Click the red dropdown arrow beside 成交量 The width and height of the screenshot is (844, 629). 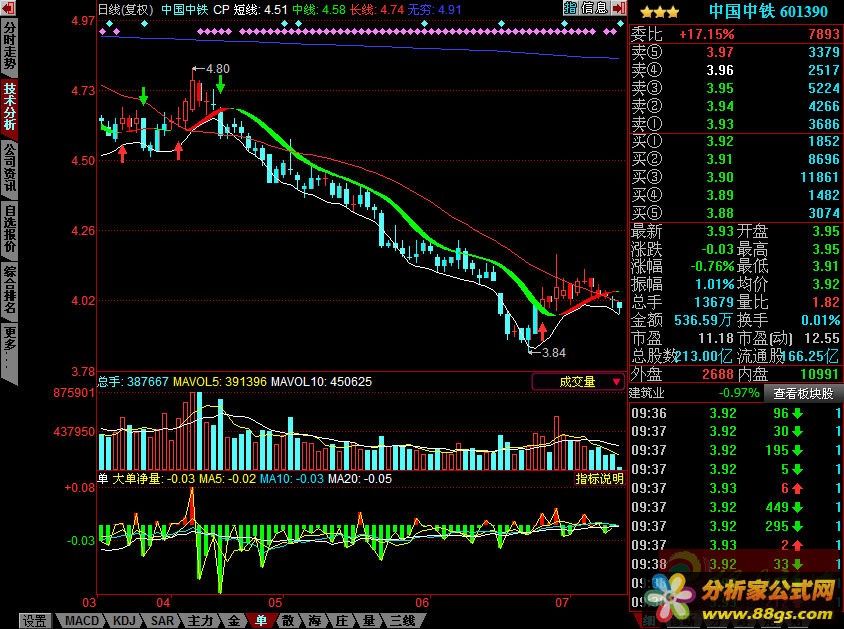pyautogui.click(x=616, y=382)
